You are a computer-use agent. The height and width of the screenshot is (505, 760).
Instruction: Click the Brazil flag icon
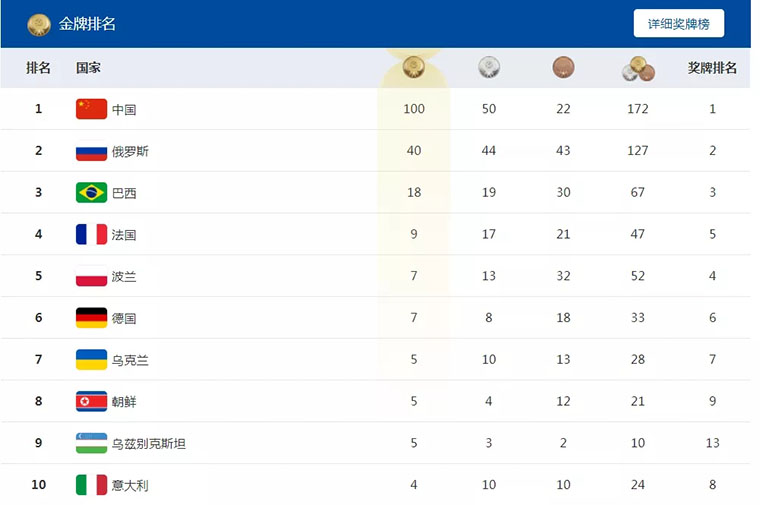pos(91,193)
